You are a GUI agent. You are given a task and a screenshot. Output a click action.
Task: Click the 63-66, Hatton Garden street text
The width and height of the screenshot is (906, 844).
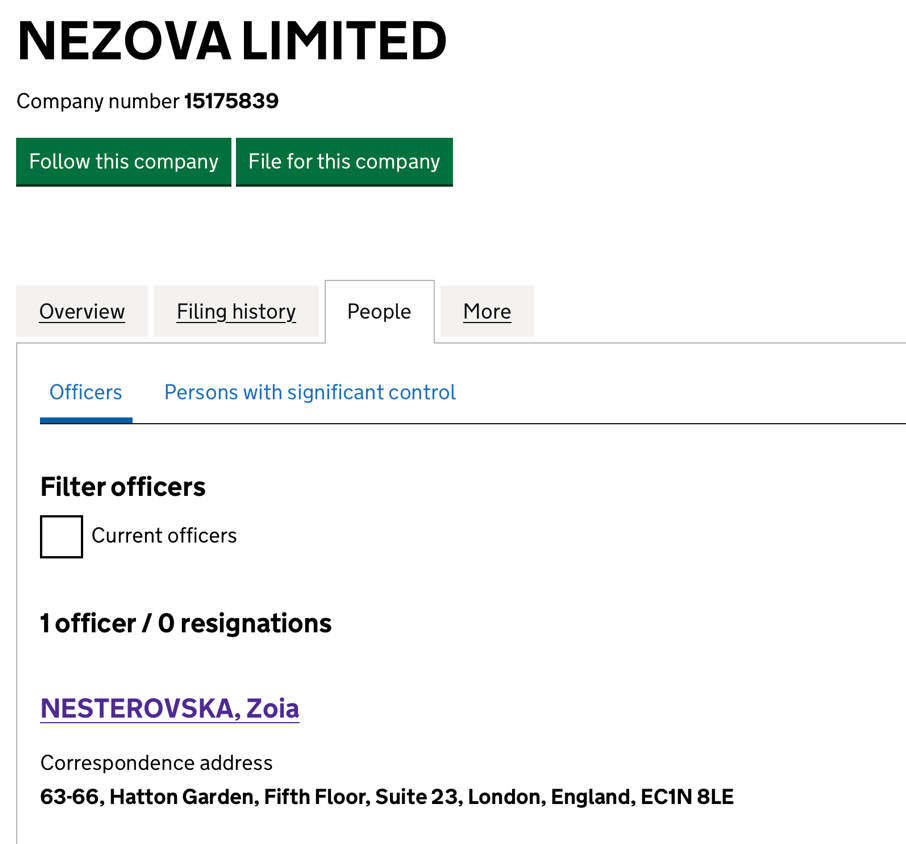149,798
